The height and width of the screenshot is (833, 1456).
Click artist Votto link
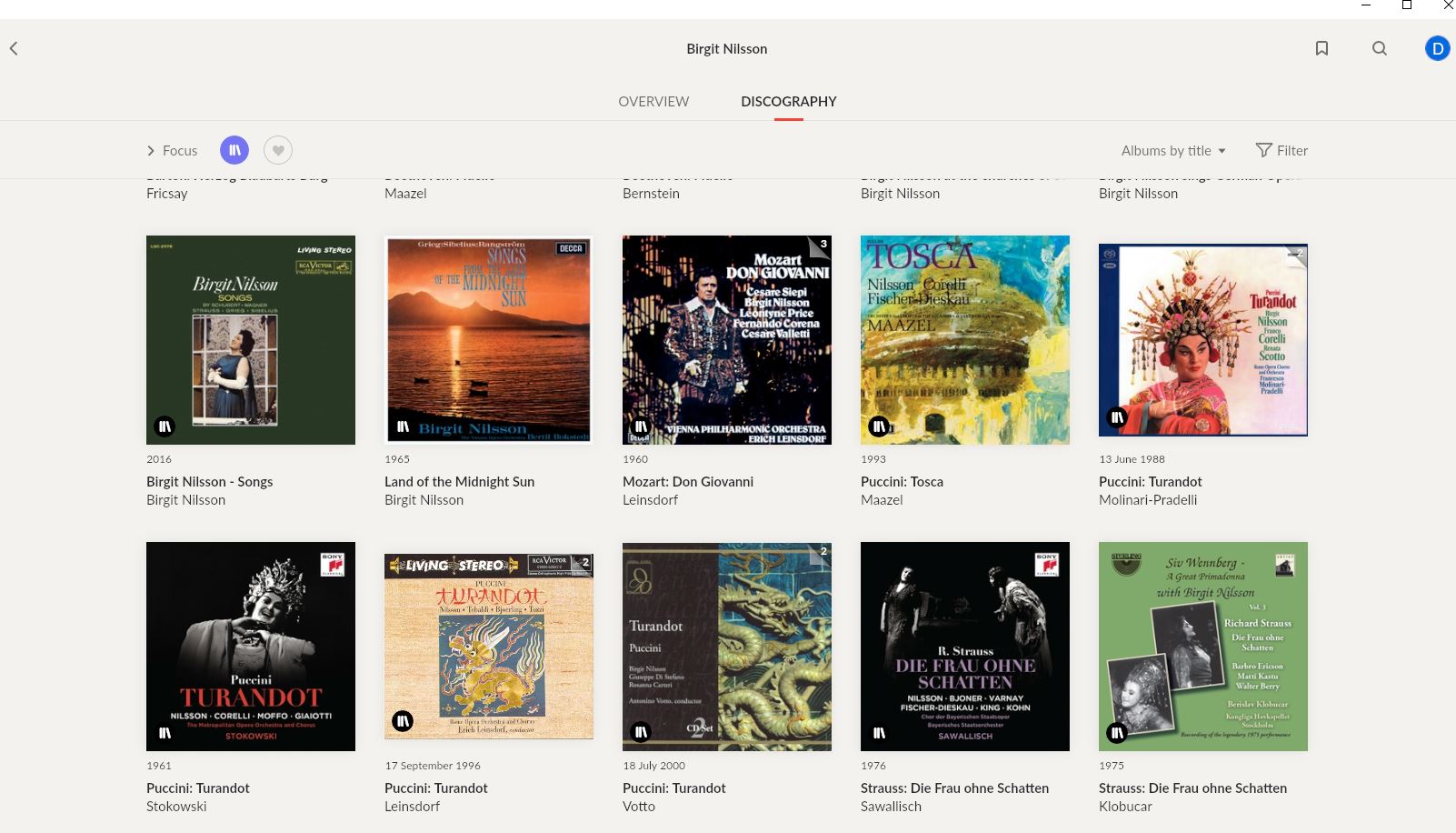point(638,806)
